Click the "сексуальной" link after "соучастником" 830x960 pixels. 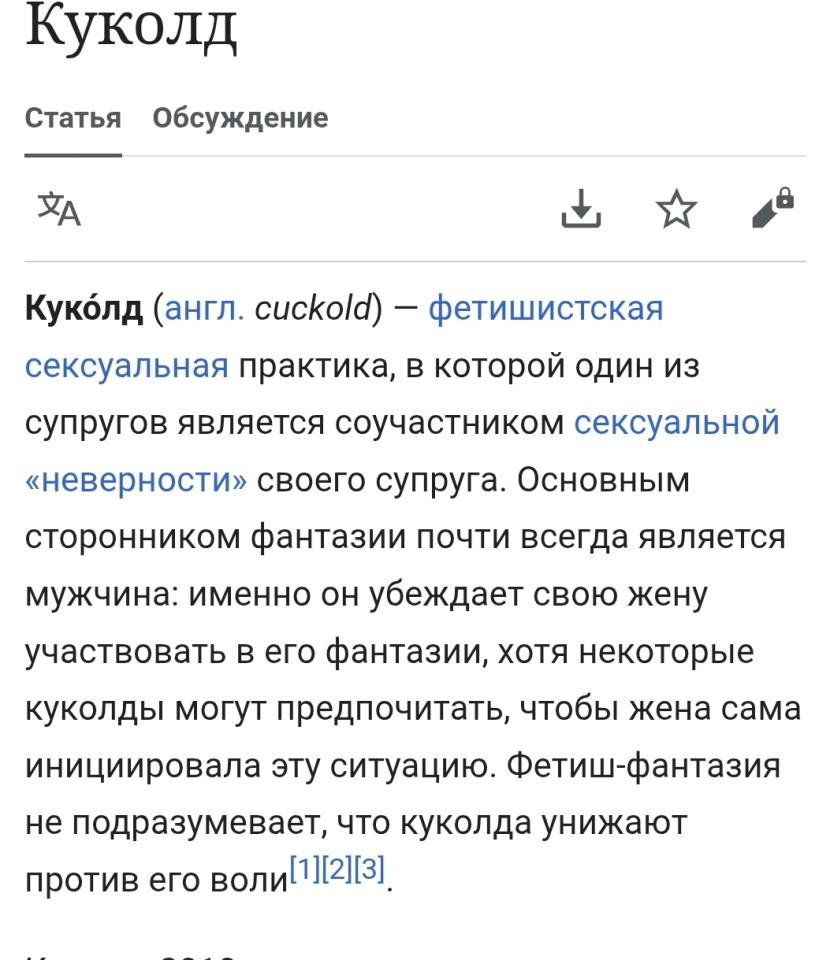point(677,423)
